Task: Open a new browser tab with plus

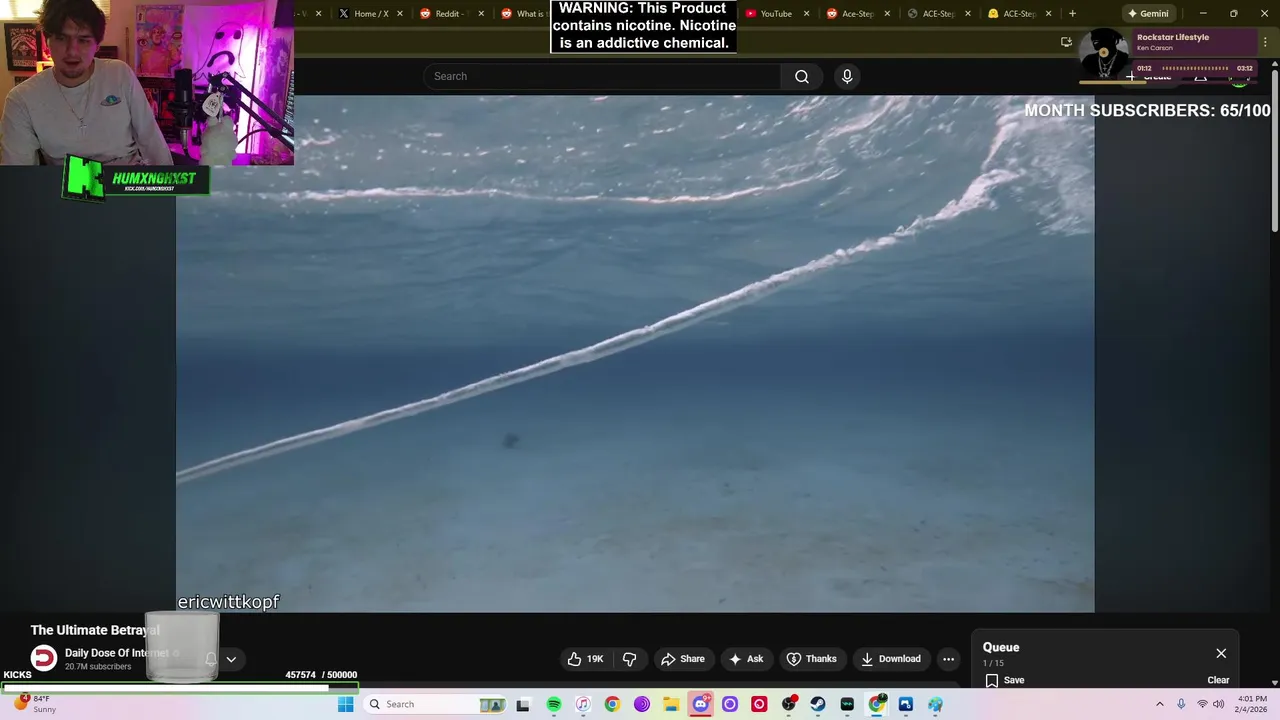Action: point(1072,13)
